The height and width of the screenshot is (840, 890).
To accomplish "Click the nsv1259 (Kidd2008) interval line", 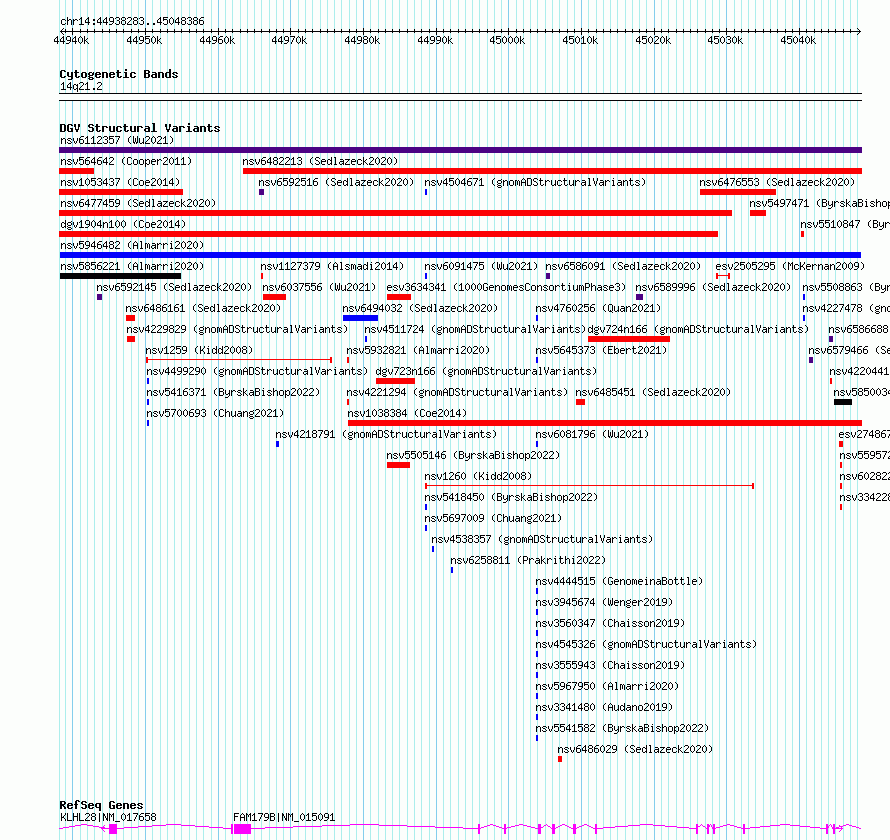I will (239, 360).
